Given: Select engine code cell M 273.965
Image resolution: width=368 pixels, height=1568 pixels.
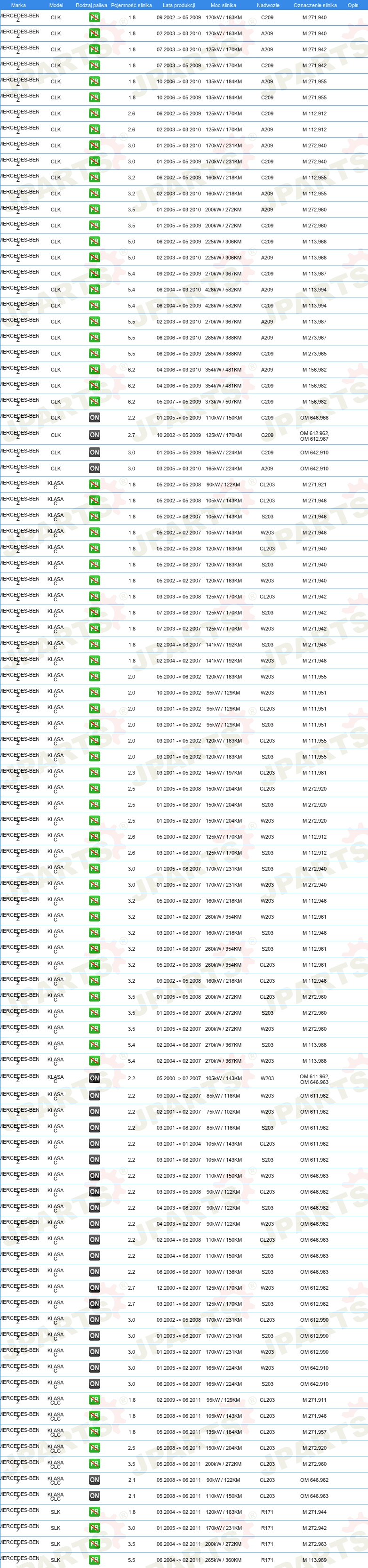Looking at the screenshot, I should pyautogui.click(x=314, y=354).
